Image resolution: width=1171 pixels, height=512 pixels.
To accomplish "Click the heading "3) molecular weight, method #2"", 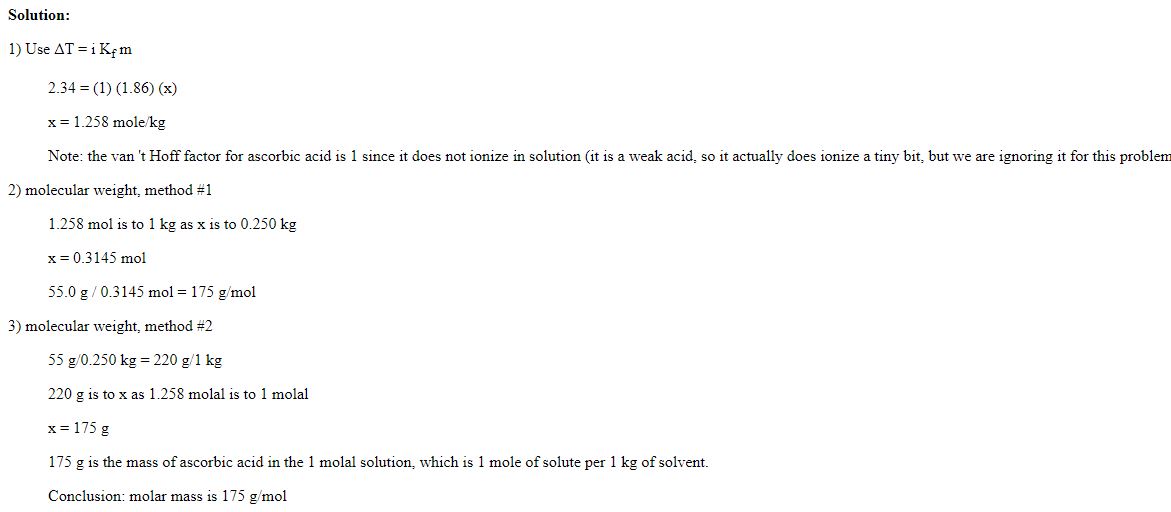I will point(110,326).
